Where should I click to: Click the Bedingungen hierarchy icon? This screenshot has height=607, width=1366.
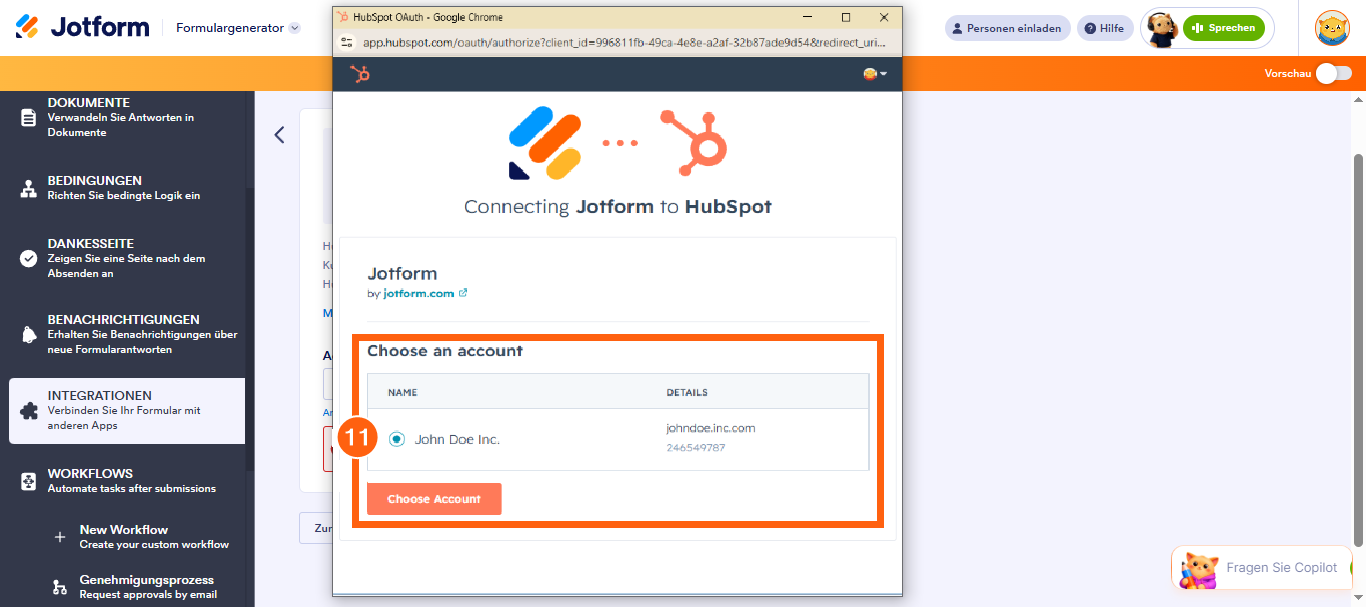coord(28,188)
